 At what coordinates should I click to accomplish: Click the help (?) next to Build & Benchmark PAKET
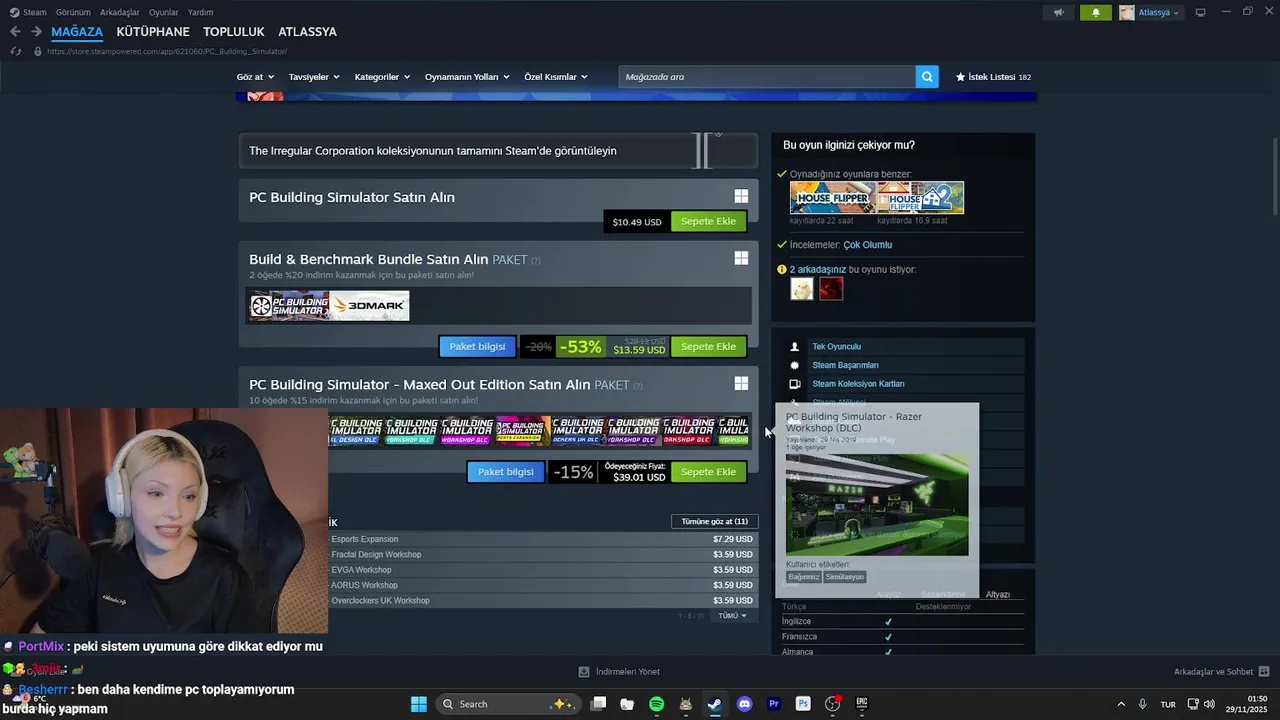(536, 261)
